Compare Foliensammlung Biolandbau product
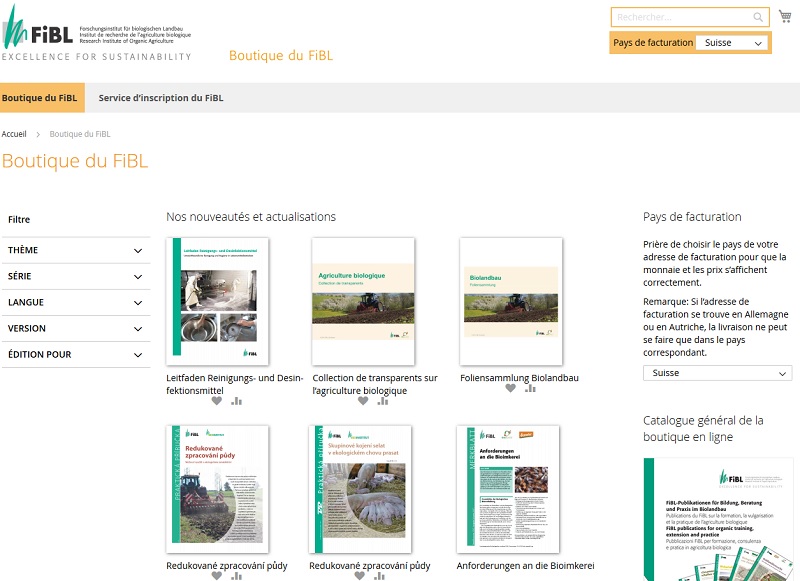 click(531, 388)
